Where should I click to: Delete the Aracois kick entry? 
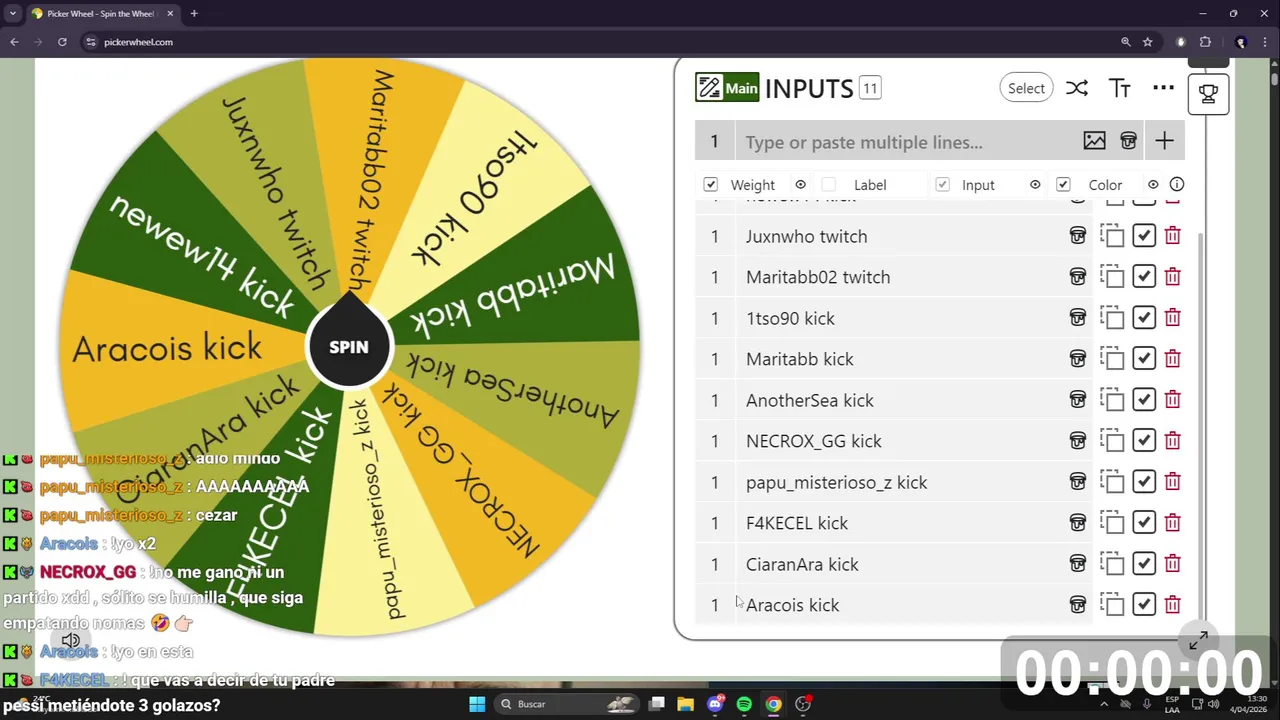click(1172, 605)
